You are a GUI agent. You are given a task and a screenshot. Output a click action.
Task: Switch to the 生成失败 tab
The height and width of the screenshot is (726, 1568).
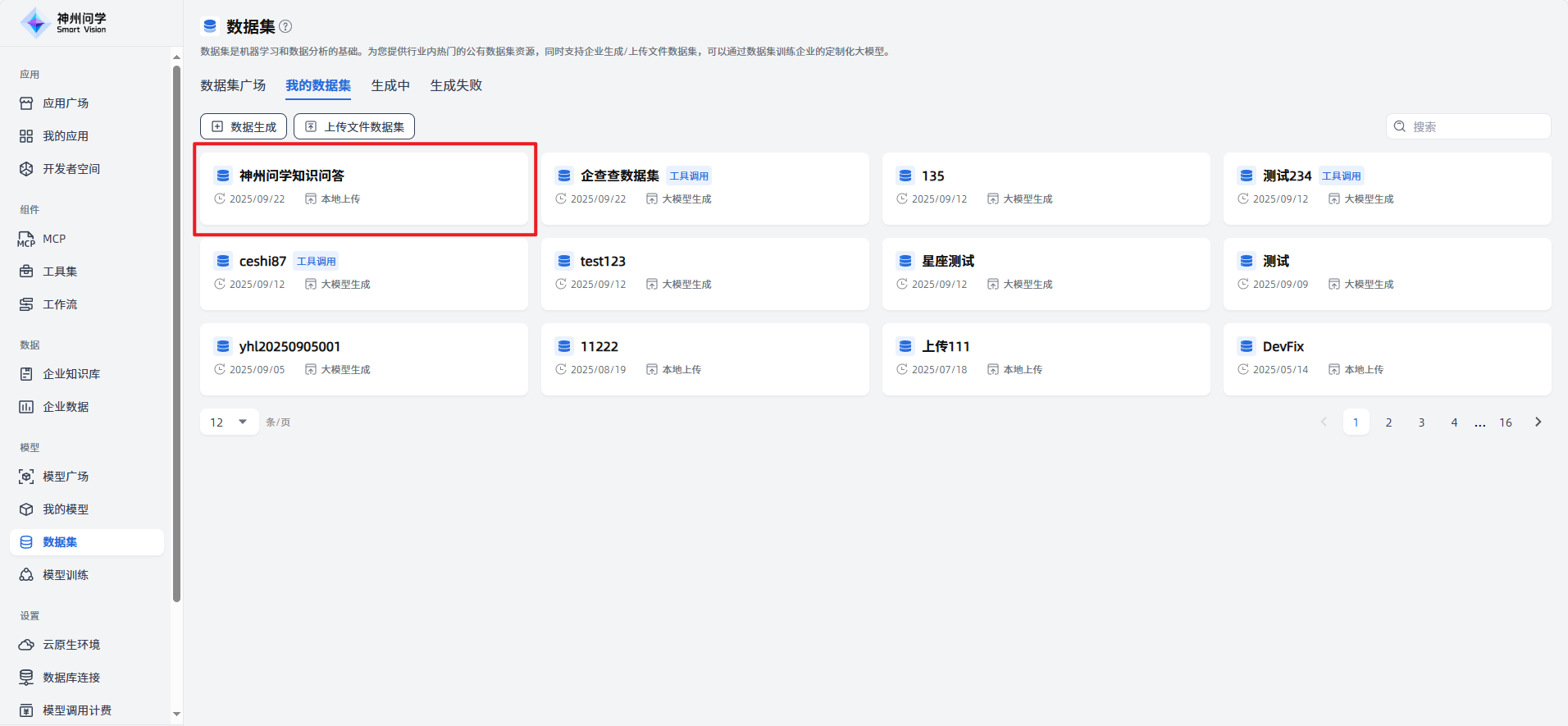pos(456,85)
